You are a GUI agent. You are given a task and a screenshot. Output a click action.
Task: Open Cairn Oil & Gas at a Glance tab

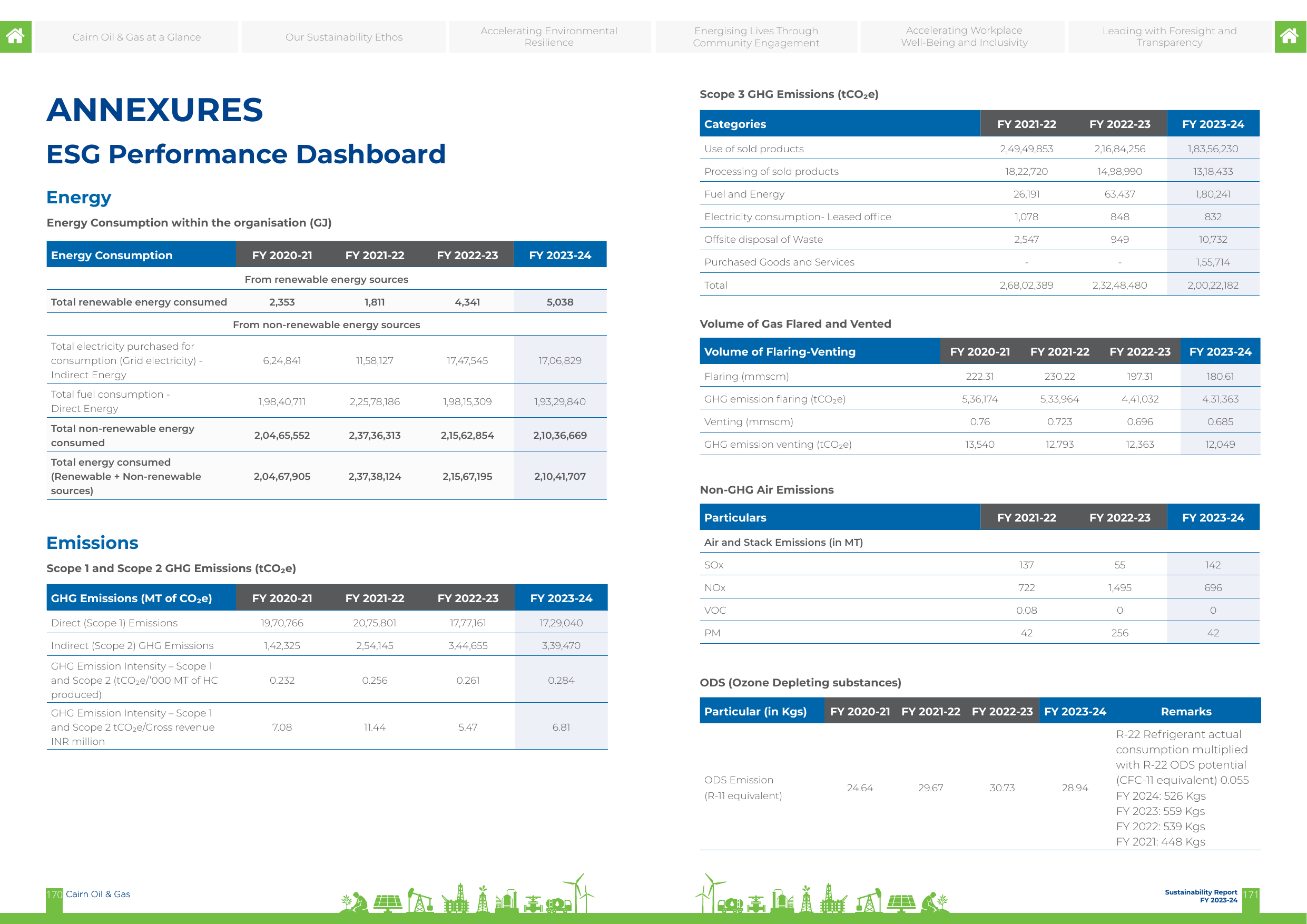[x=136, y=37]
